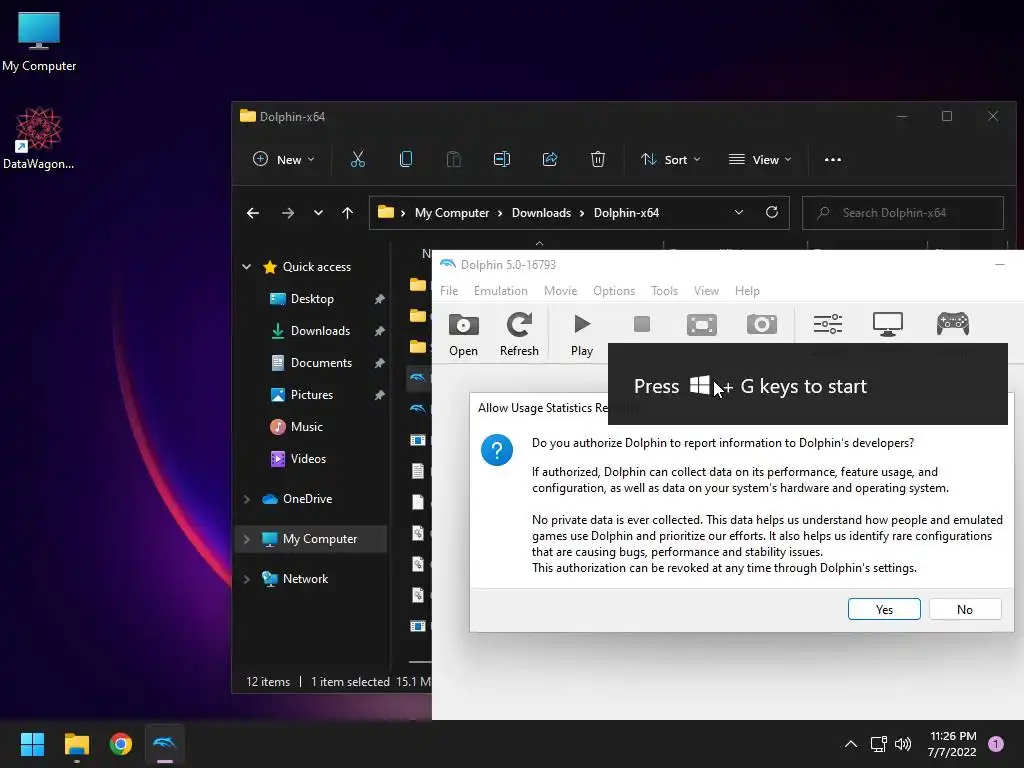Click Downloads in the address breadcrumb

(541, 213)
